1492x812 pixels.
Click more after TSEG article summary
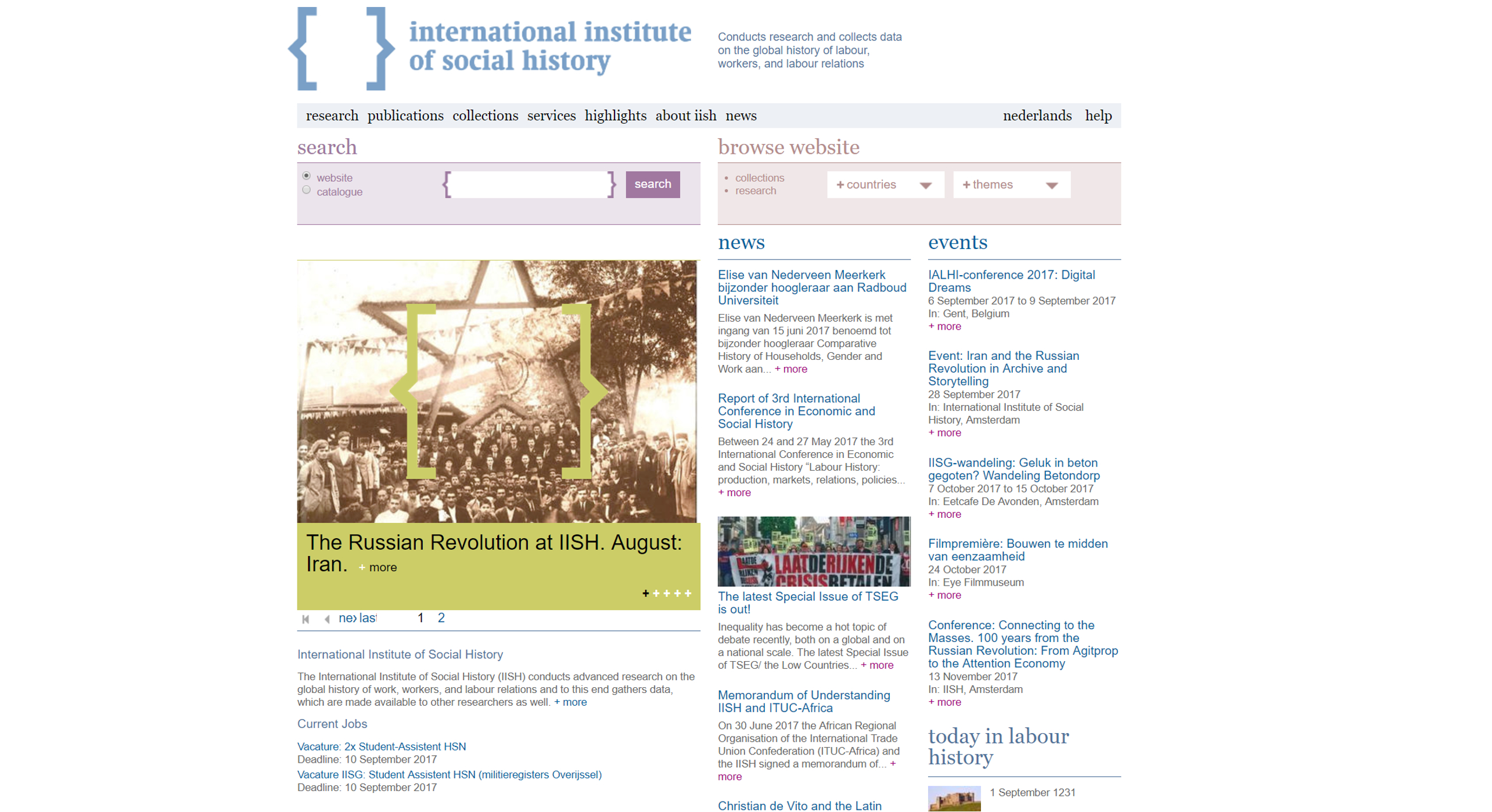(x=877, y=665)
